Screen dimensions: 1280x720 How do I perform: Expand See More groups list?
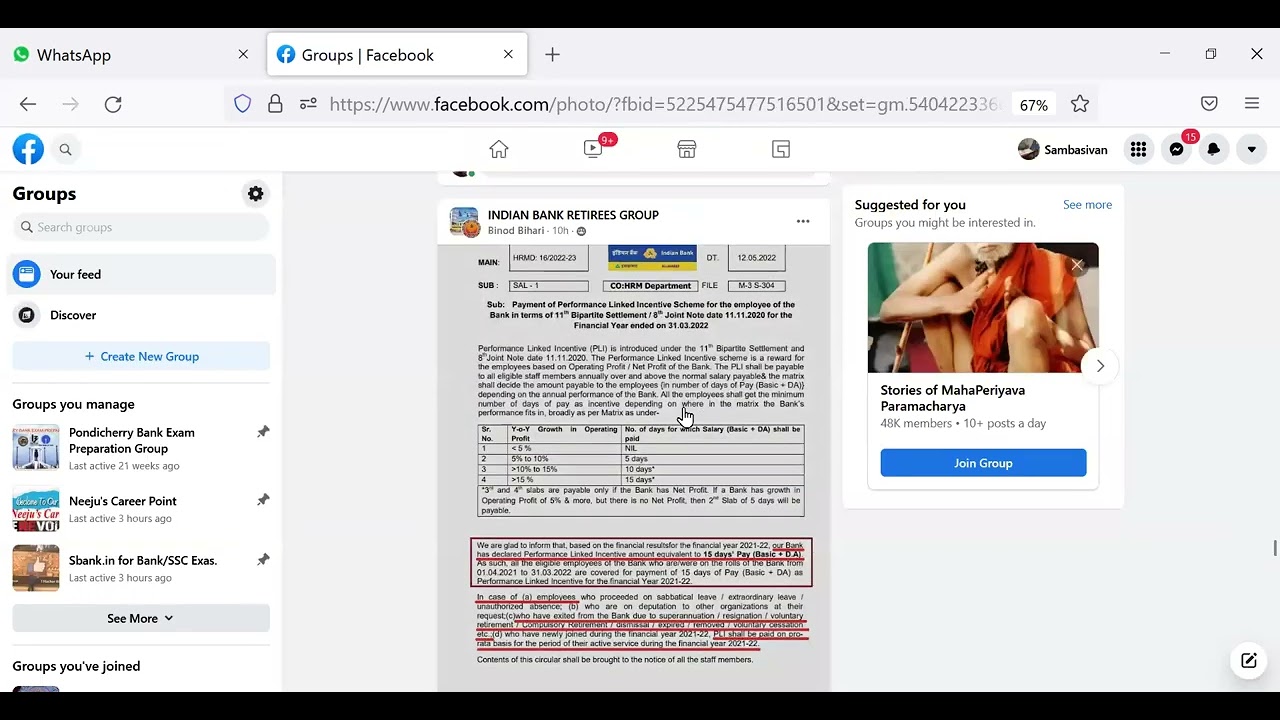tap(141, 618)
